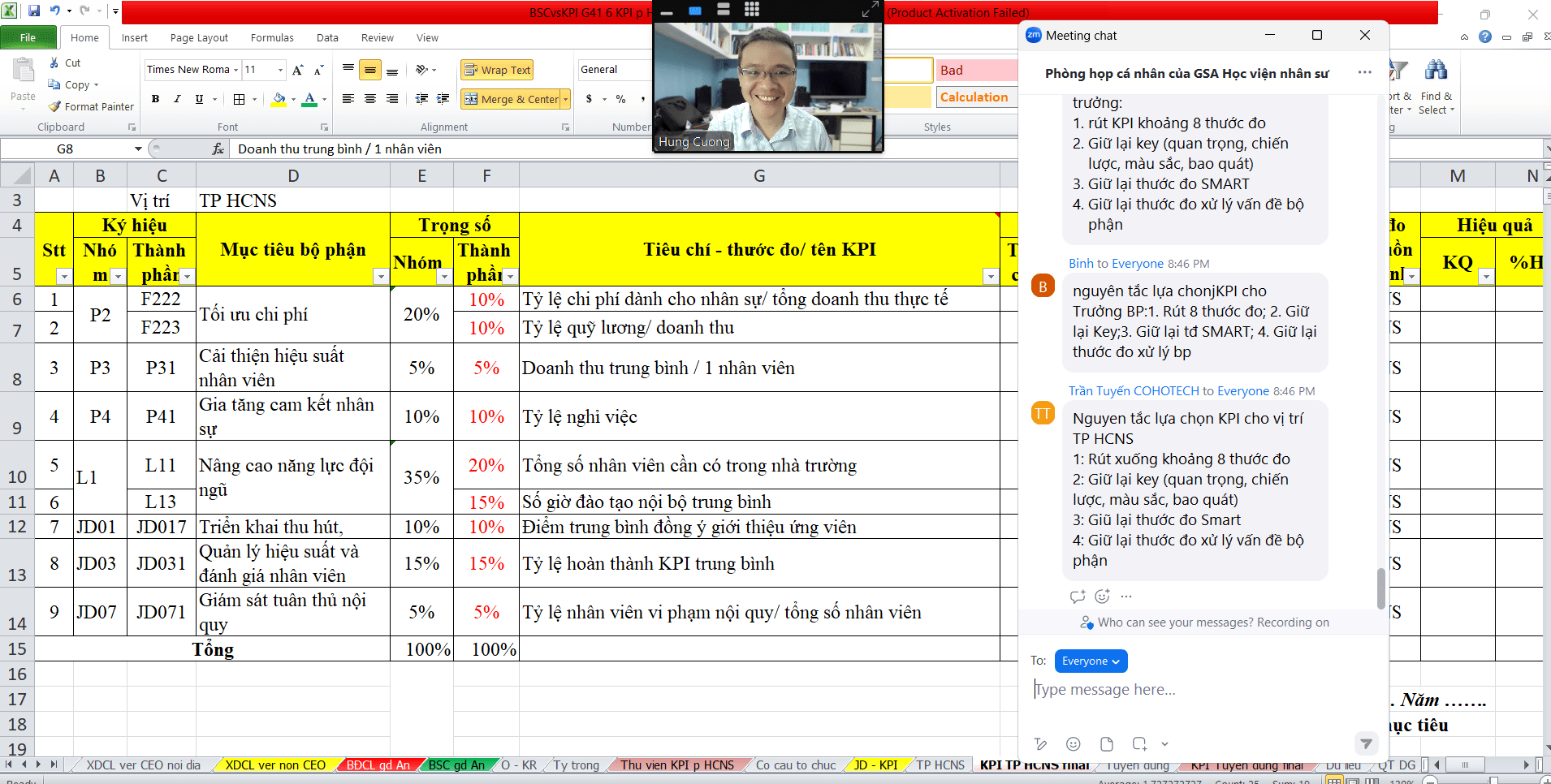The width and height of the screenshot is (1551, 784).
Task: Switch to the Data ribbon tab
Action: [327, 37]
